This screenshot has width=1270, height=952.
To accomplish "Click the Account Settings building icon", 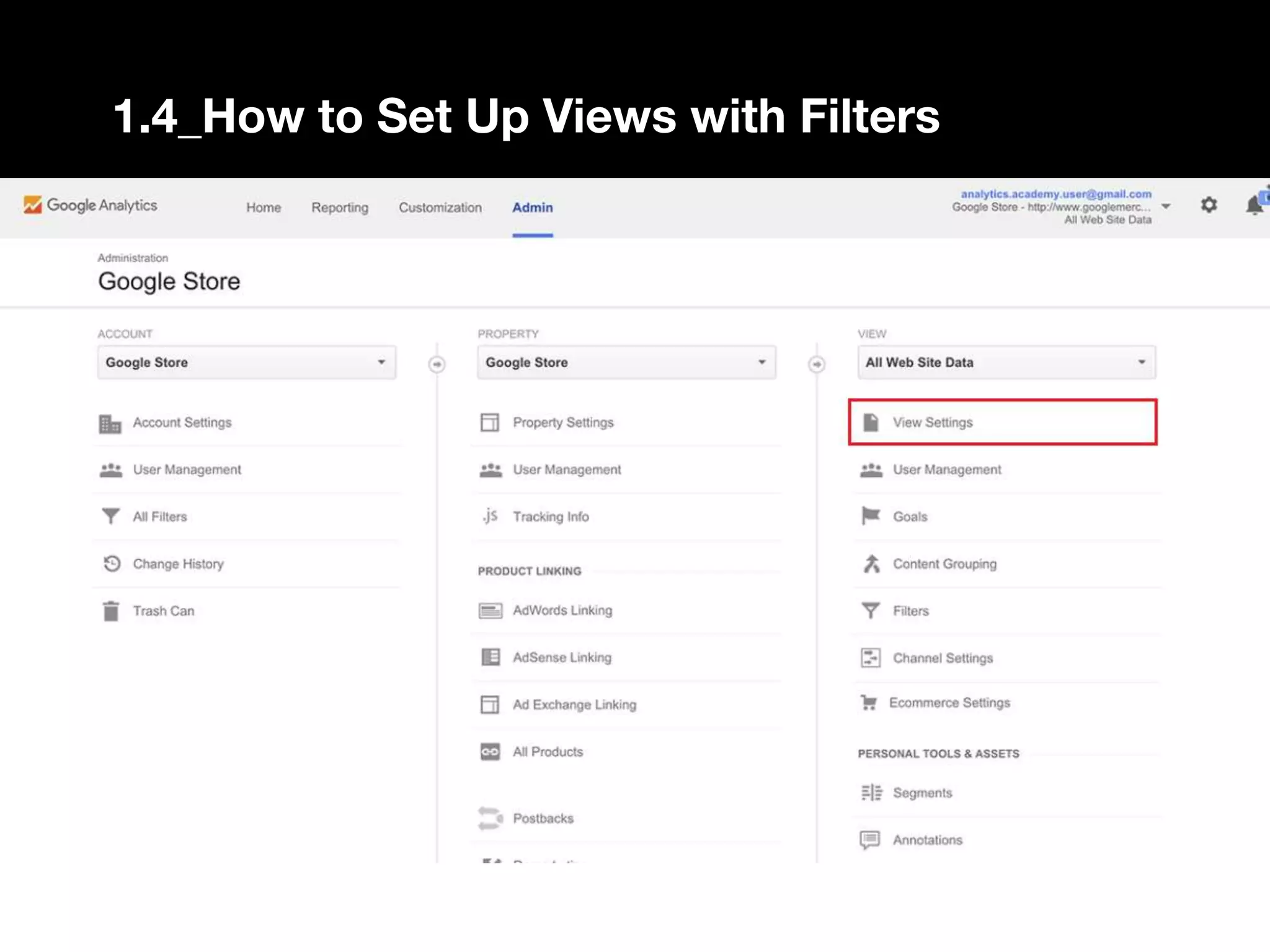I will 110,424.
